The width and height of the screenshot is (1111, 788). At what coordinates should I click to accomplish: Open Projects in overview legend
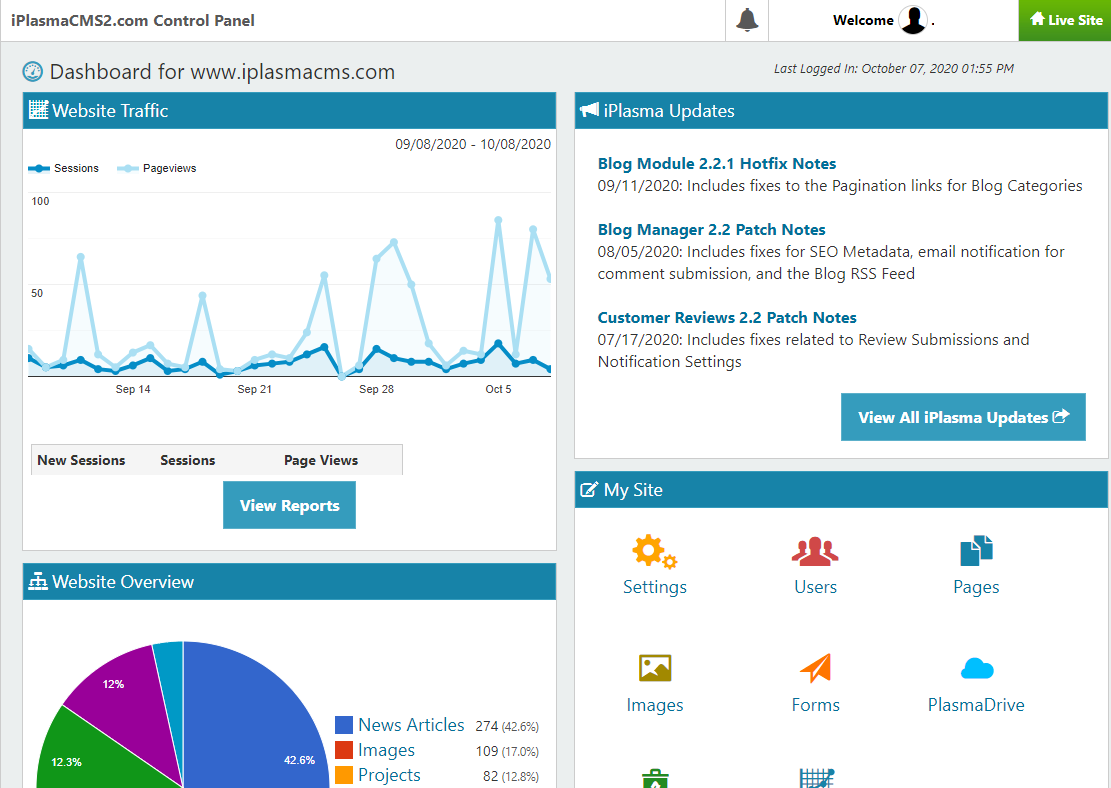(x=389, y=775)
